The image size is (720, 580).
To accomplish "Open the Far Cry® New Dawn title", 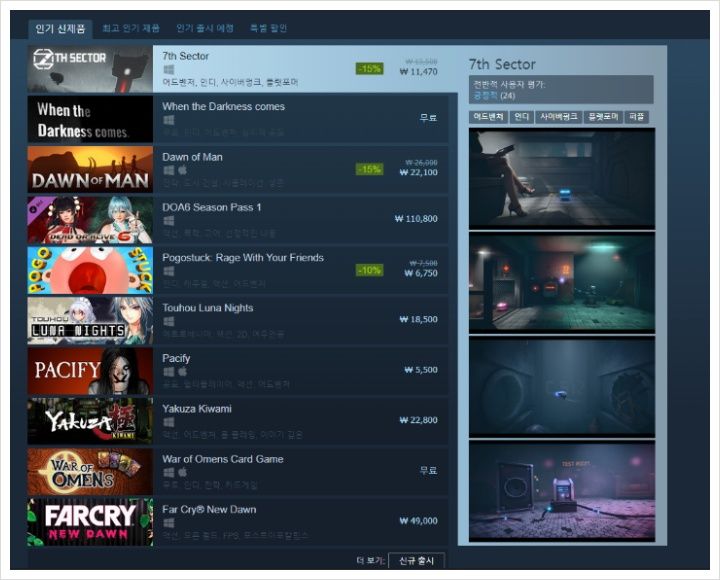I will (x=209, y=510).
